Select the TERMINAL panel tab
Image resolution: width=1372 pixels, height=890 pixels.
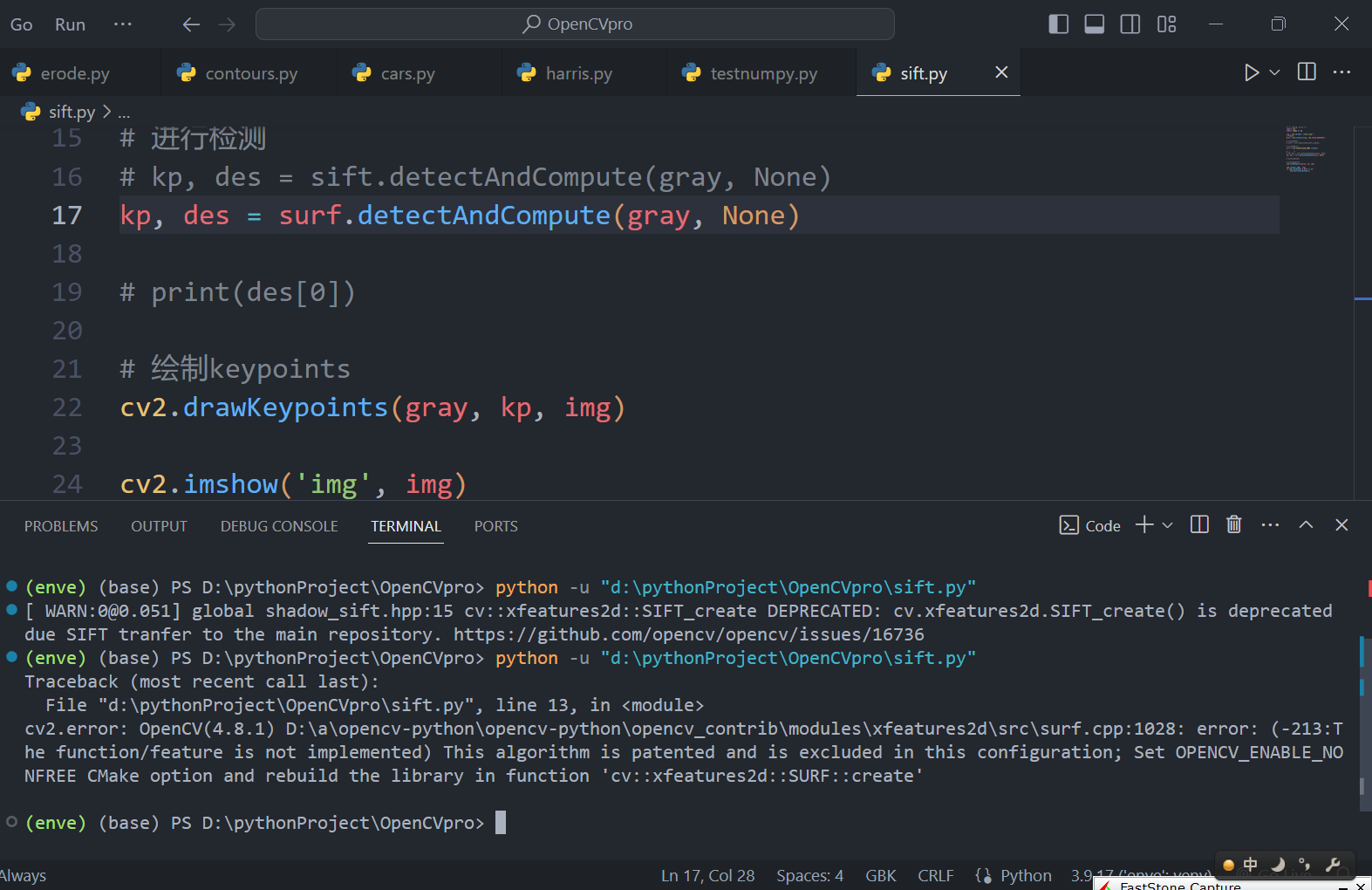(x=406, y=526)
